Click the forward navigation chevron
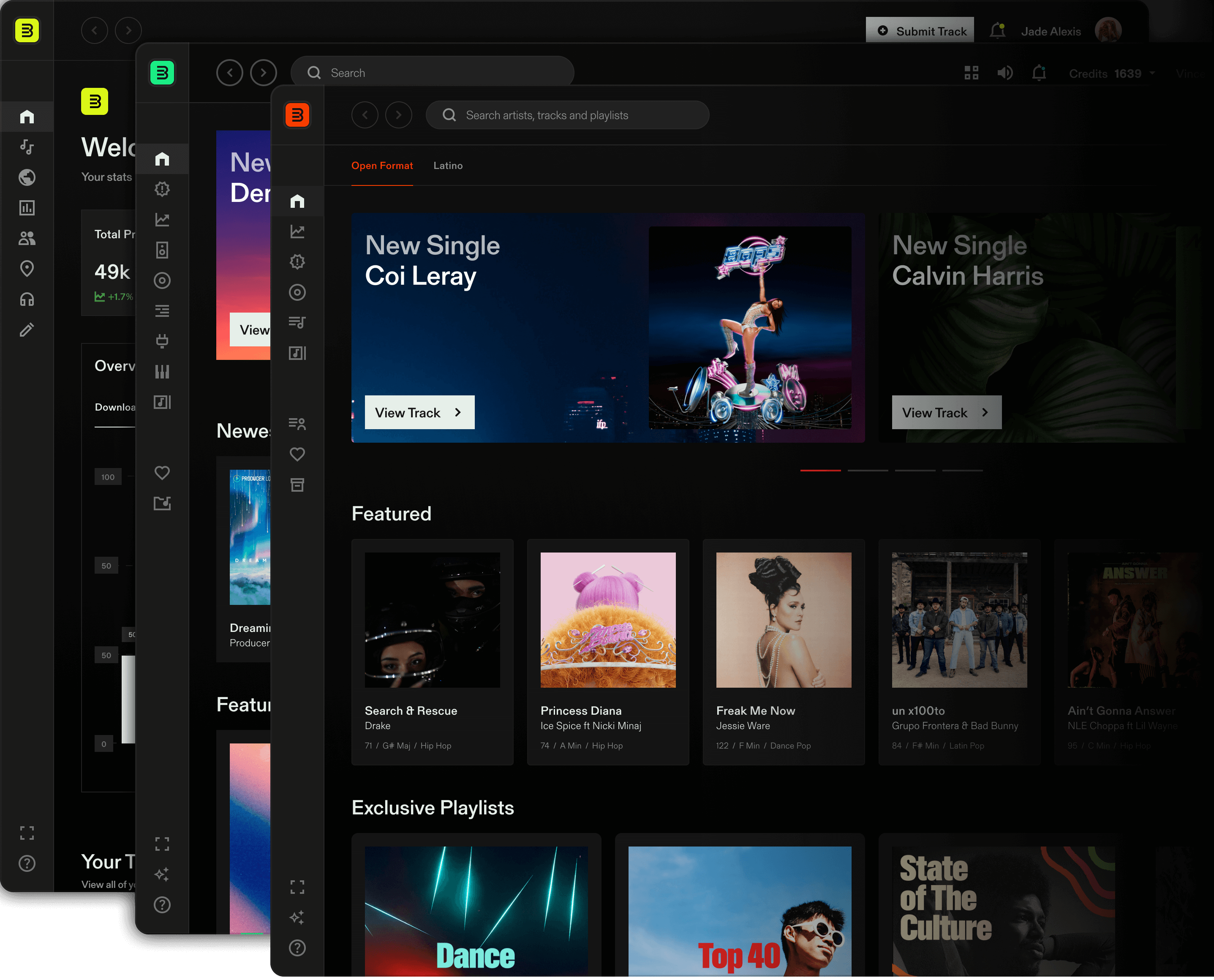Image resolution: width=1214 pixels, height=980 pixels. [399, 114]
